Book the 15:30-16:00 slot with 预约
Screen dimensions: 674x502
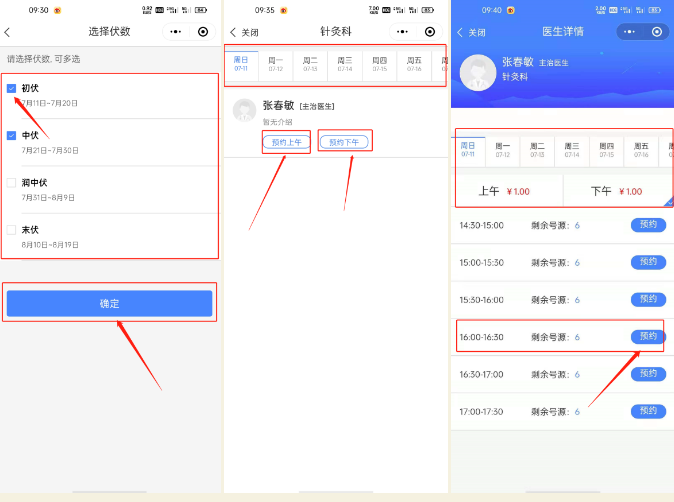tap(648, 300)
